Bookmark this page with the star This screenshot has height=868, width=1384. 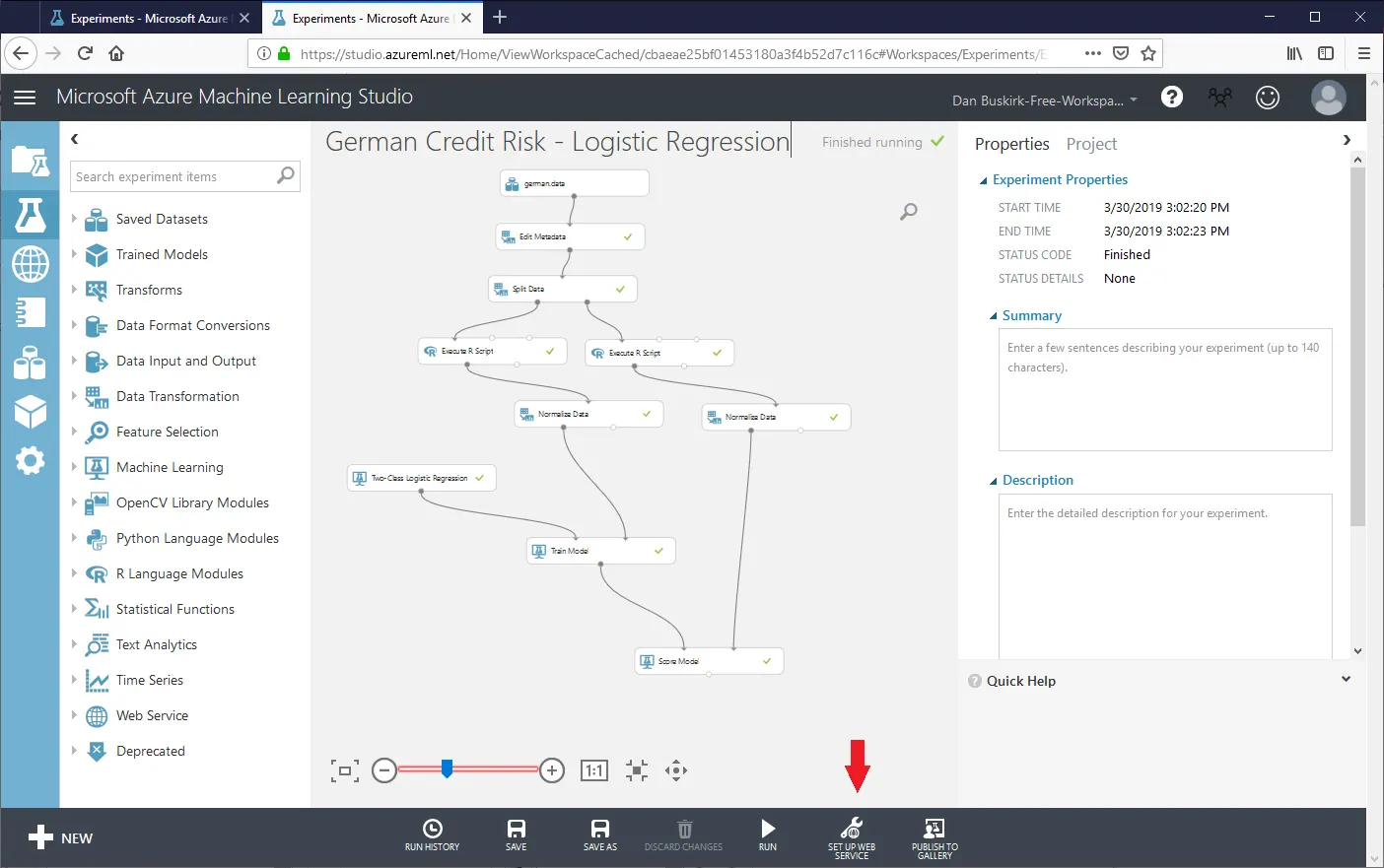1148,53
